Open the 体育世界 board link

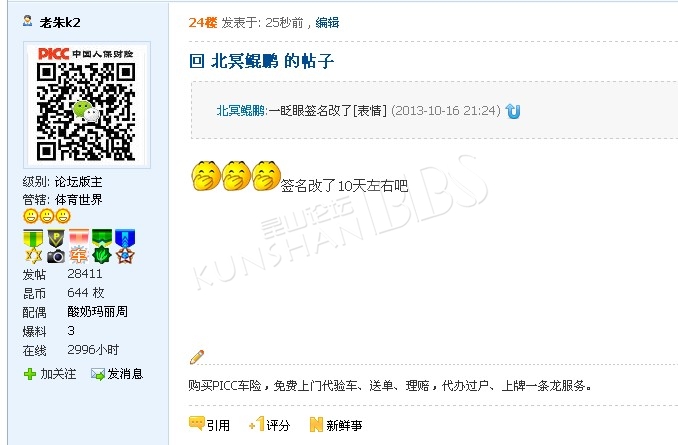coord(79,199)
